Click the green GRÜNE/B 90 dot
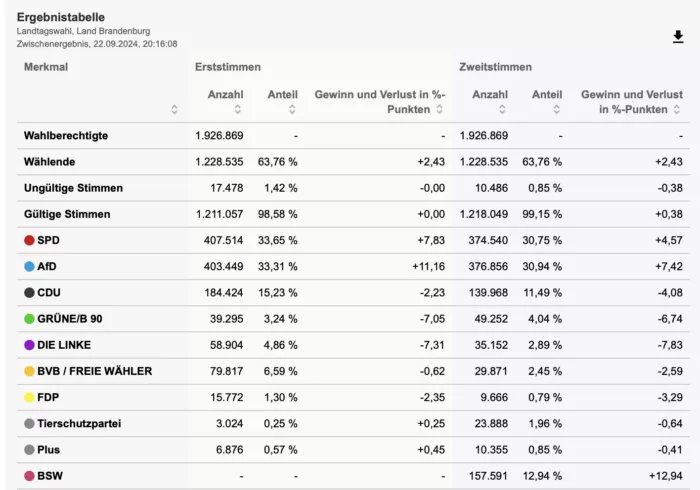700x490 pixels. pyautogui.click(x=29, y=319)
